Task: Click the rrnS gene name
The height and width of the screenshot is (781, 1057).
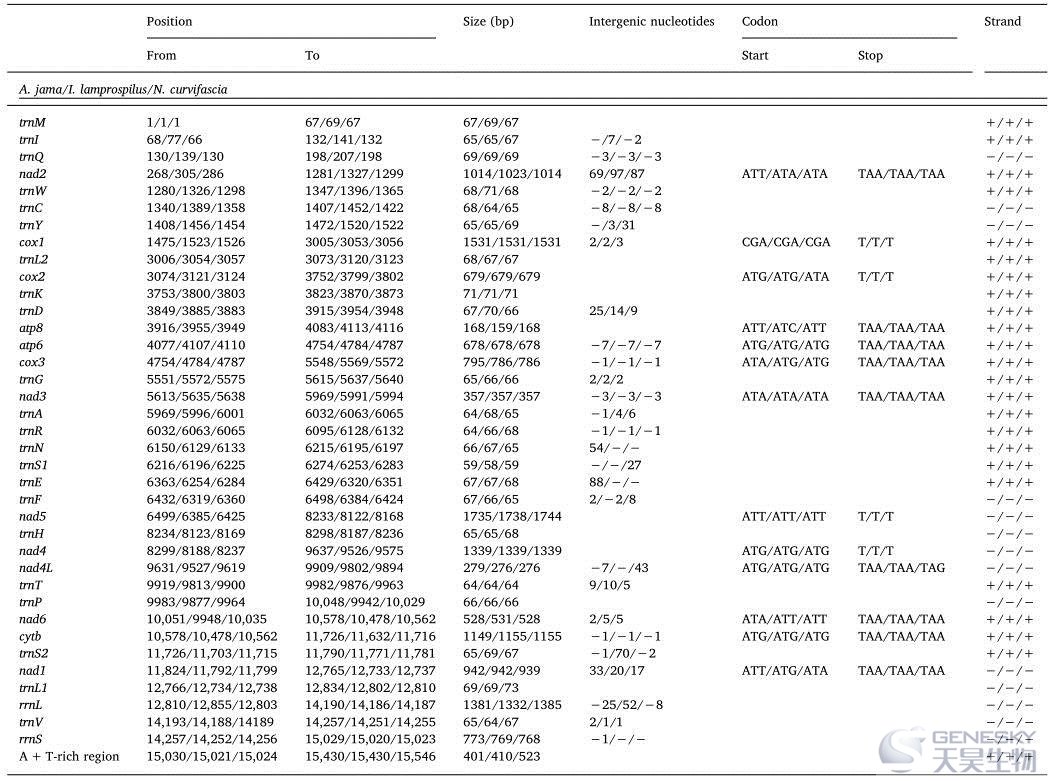Action: [30, 739]
